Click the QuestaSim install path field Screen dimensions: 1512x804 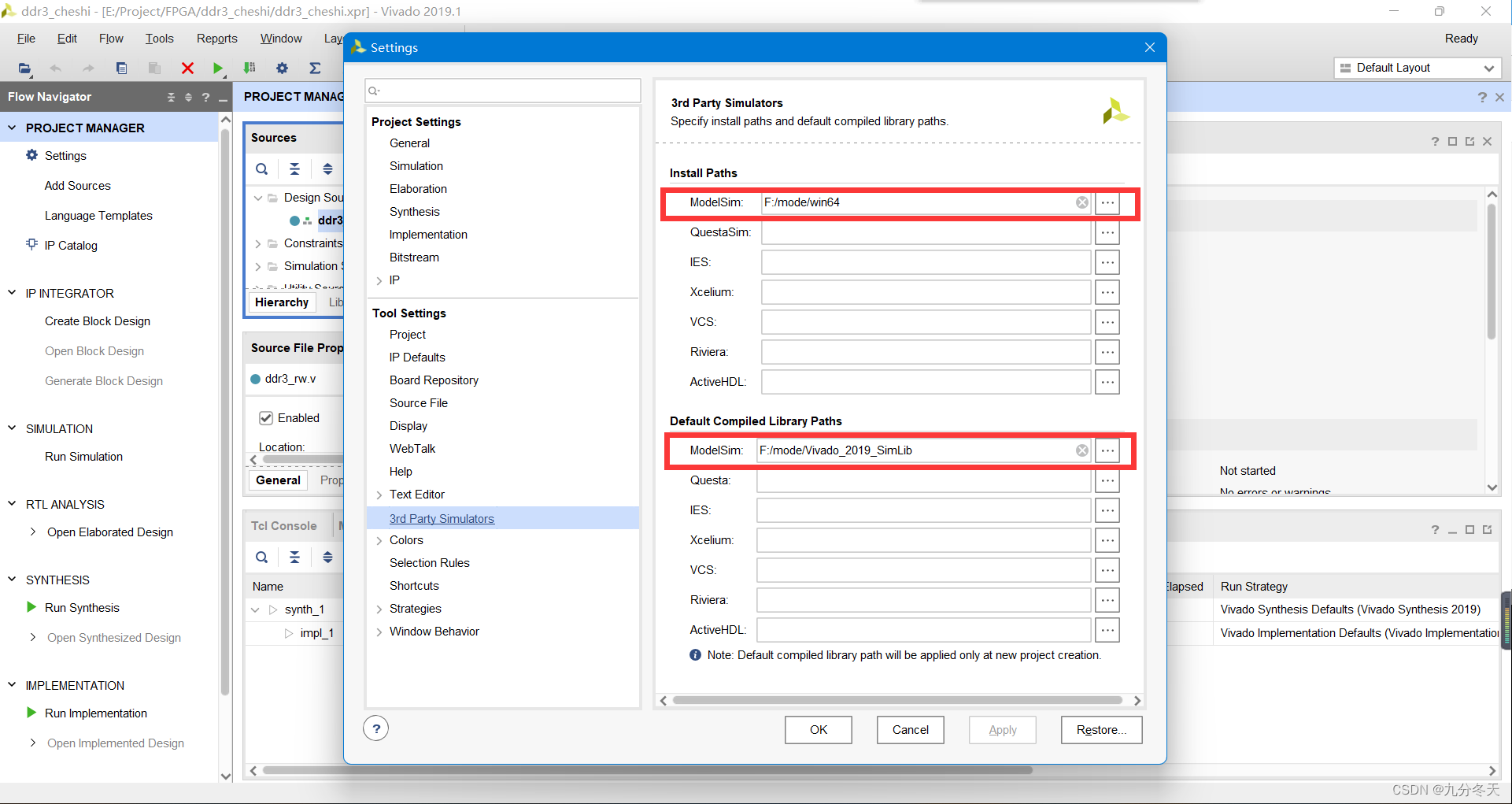(x=926, y=232)
